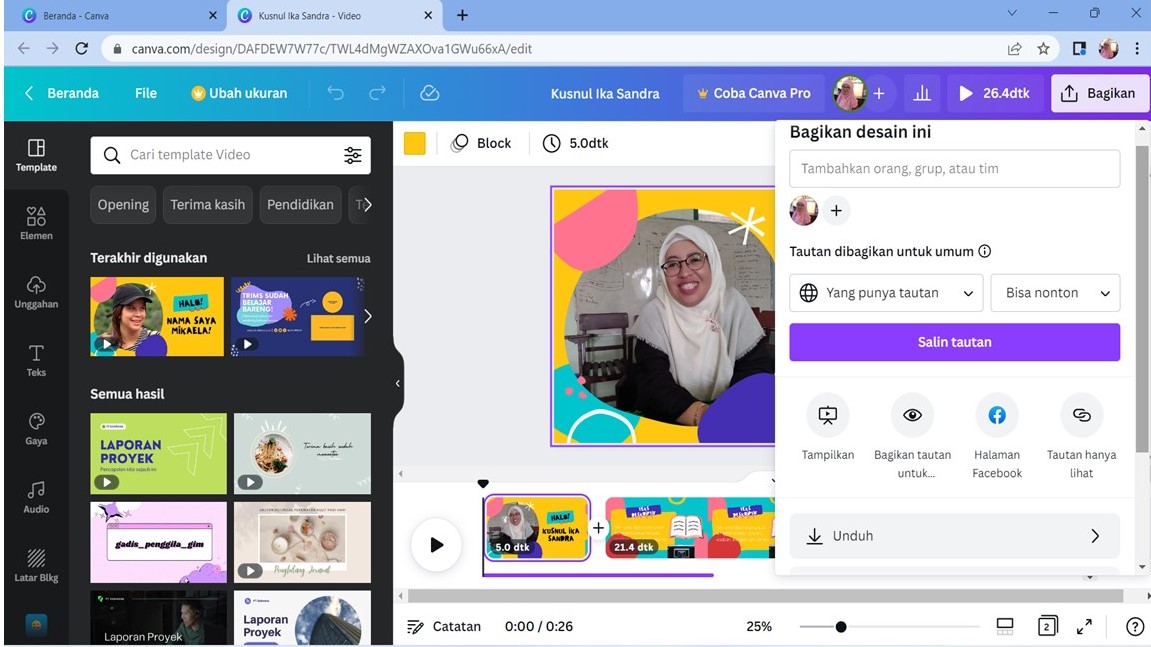Click the Facebook page share icon
1151x647 pixels.
tap(997, 415)
